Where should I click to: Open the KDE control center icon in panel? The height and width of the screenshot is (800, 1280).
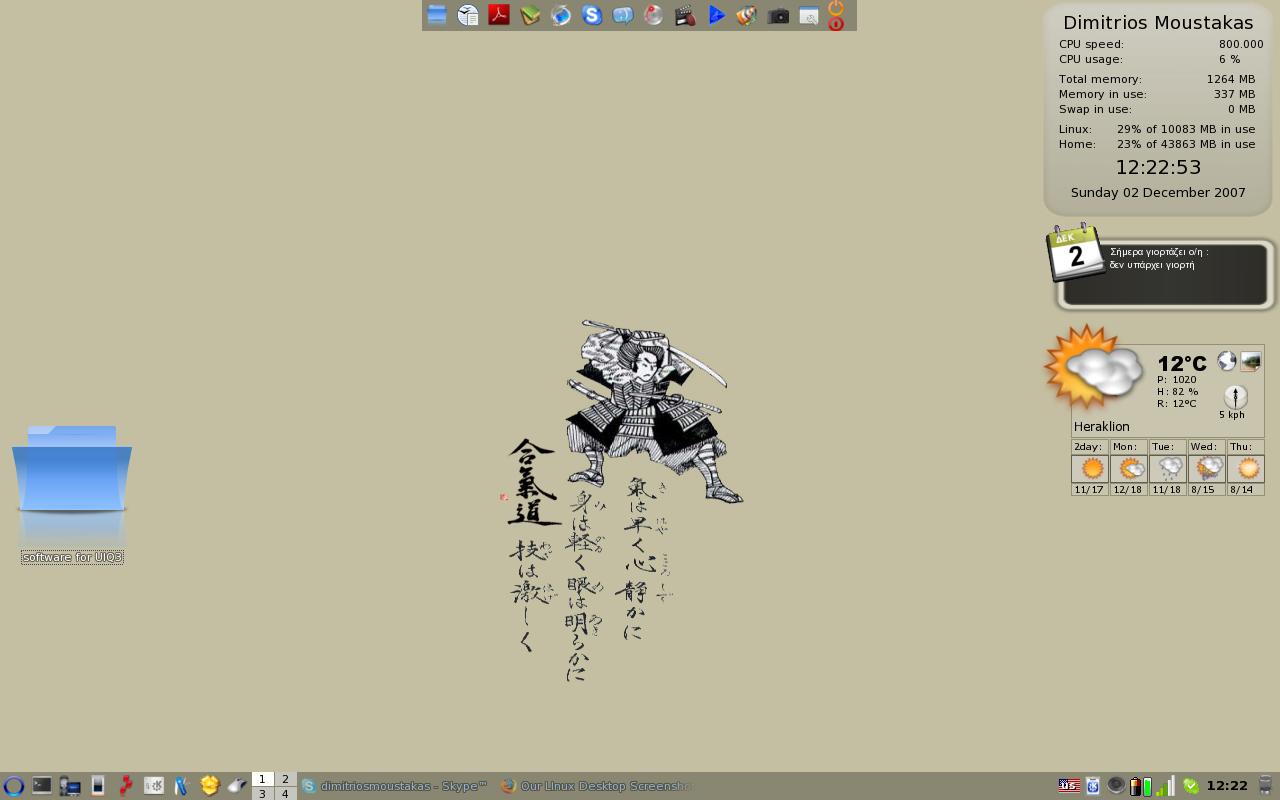pos(153,786)
